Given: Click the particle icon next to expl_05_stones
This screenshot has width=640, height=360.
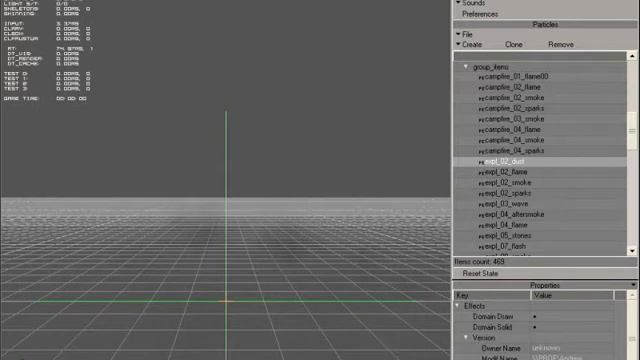Looking at the screenshot, I should (x=481, y=236).
